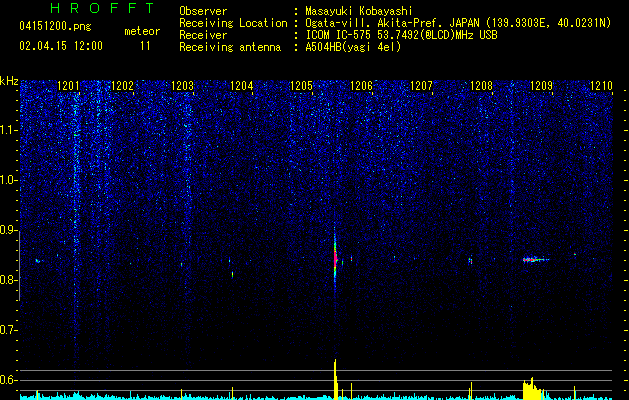Select observer name Masayuki Kobayashi
The image size is (629, 400).
(359, 11)
